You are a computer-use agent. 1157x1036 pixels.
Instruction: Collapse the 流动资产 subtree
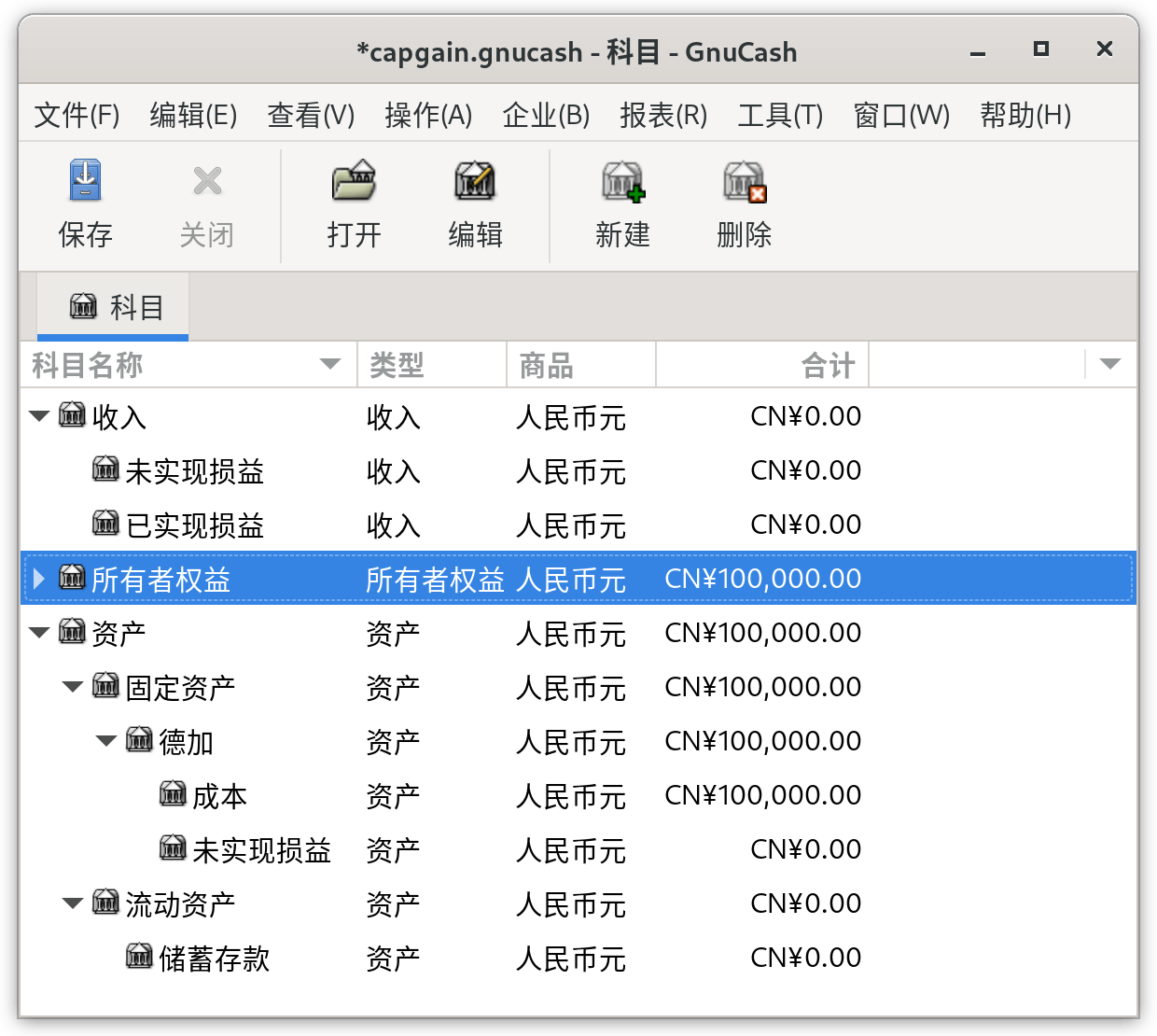coord(73,903)
